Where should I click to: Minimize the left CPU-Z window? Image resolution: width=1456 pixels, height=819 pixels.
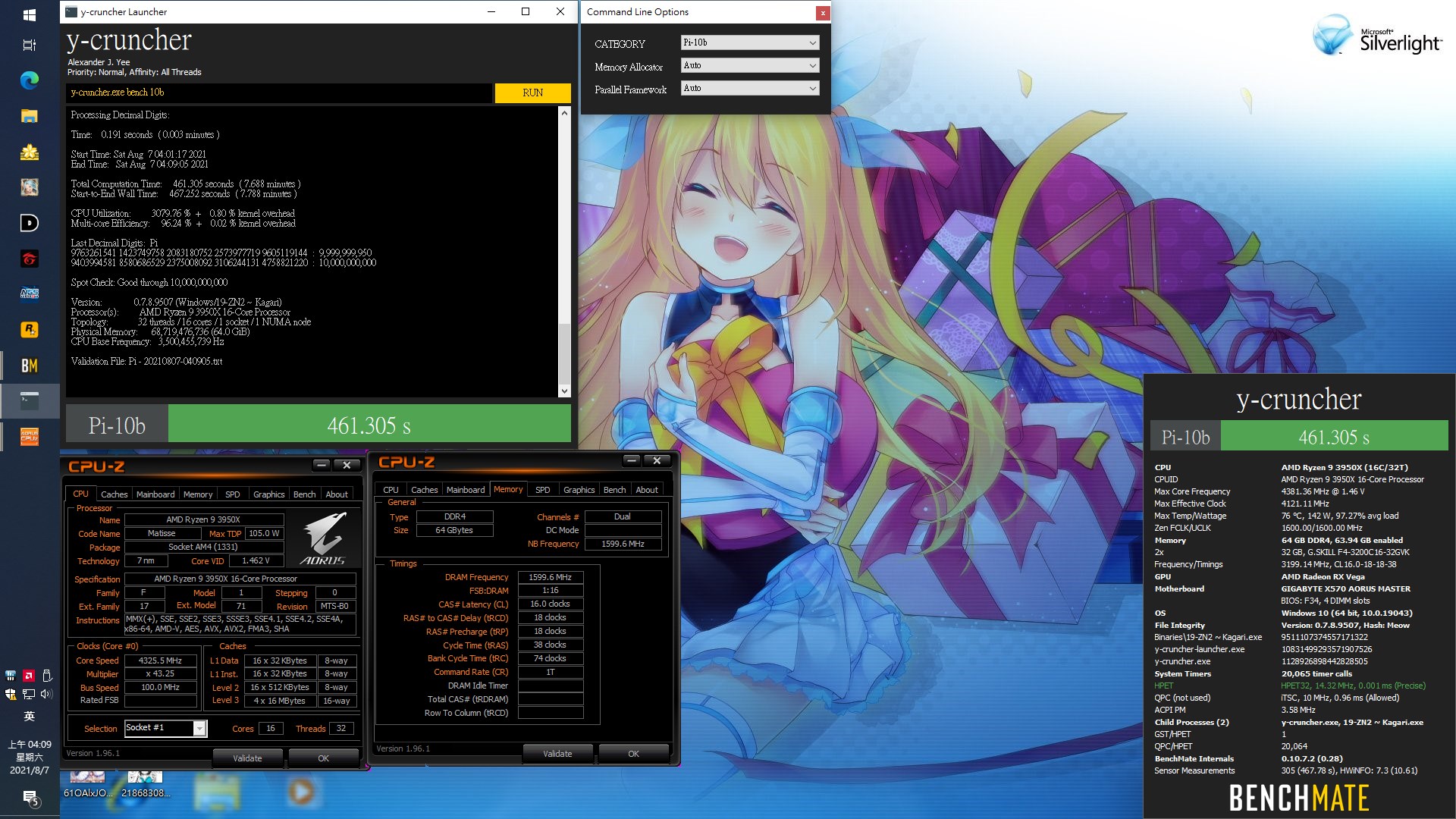322,466
